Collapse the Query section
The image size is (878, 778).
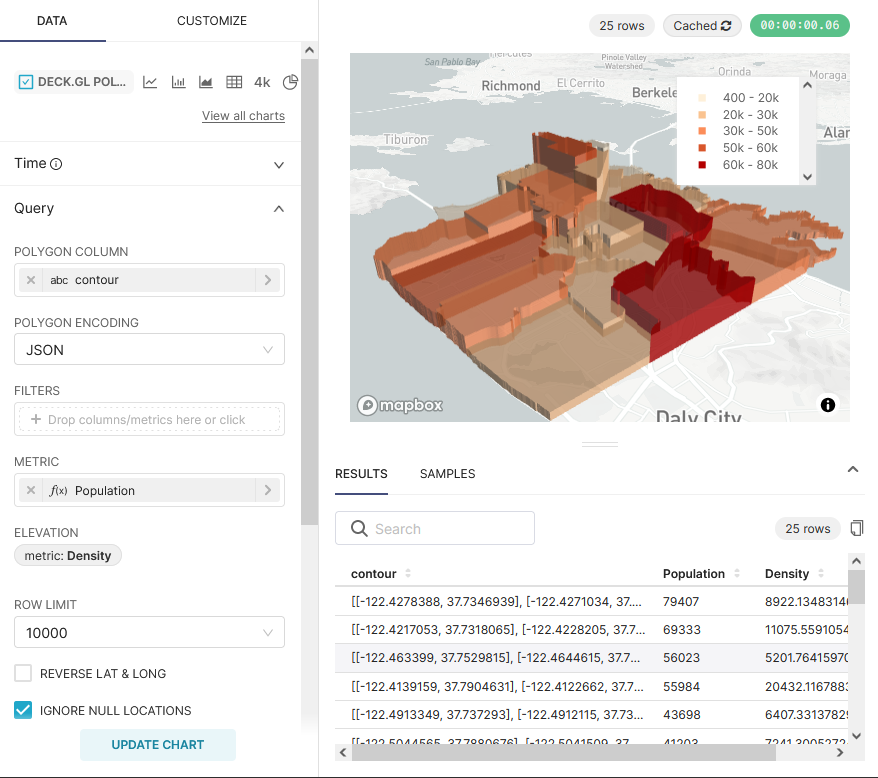[x=279, y=209]
